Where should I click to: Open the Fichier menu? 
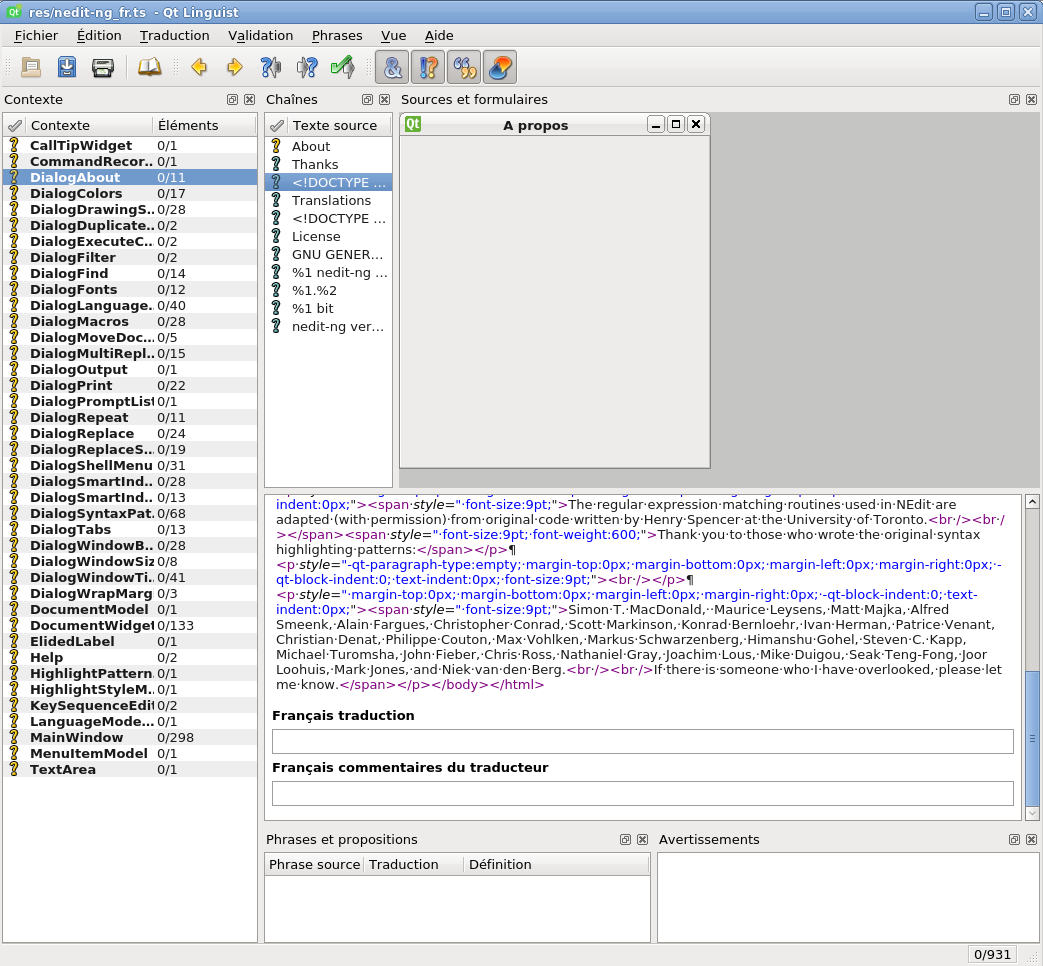[36, 36]
